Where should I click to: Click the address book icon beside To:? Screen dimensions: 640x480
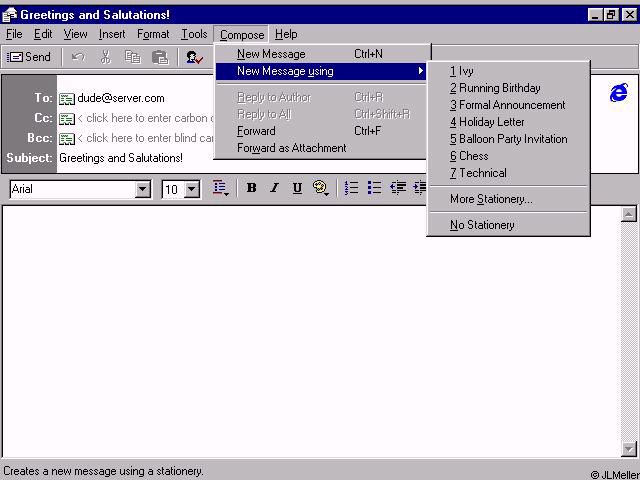pos(67,98)
